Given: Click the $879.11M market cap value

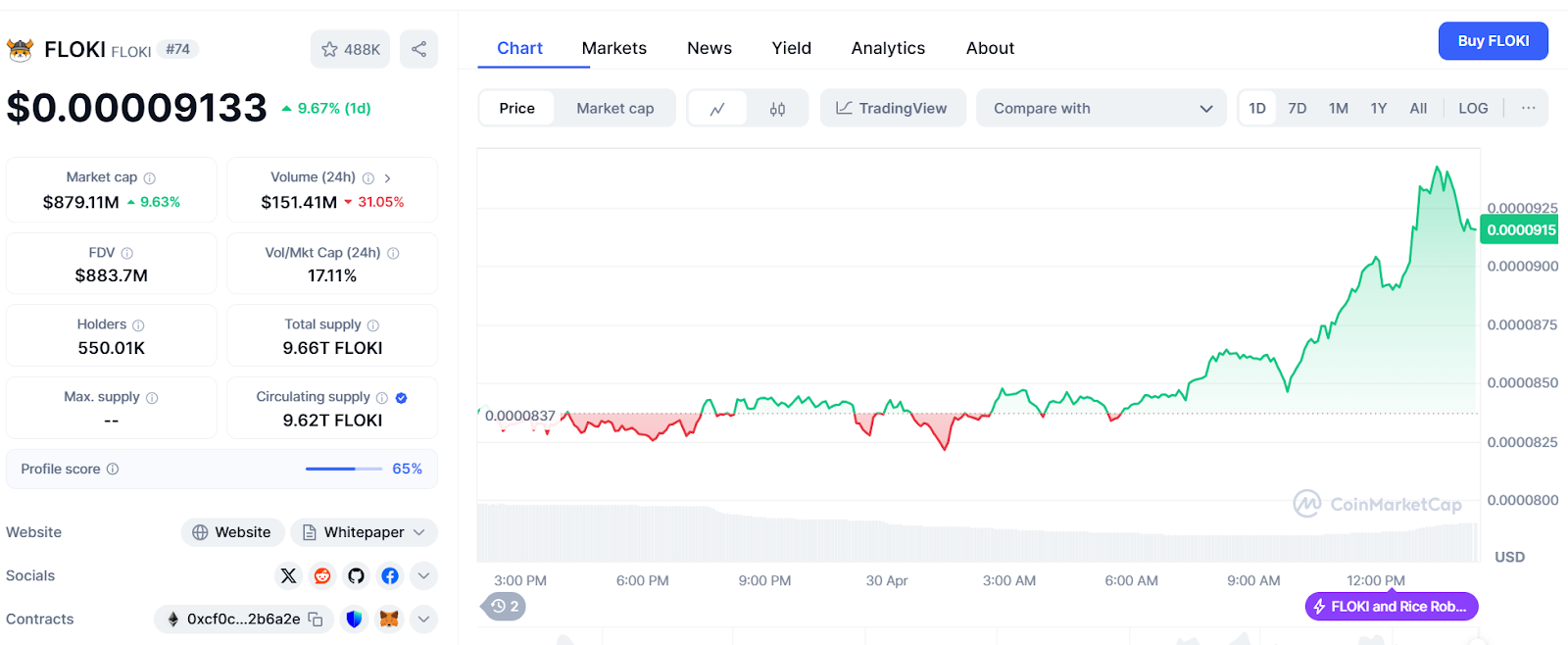Looking at the screenshot, I should pos(80,202).
